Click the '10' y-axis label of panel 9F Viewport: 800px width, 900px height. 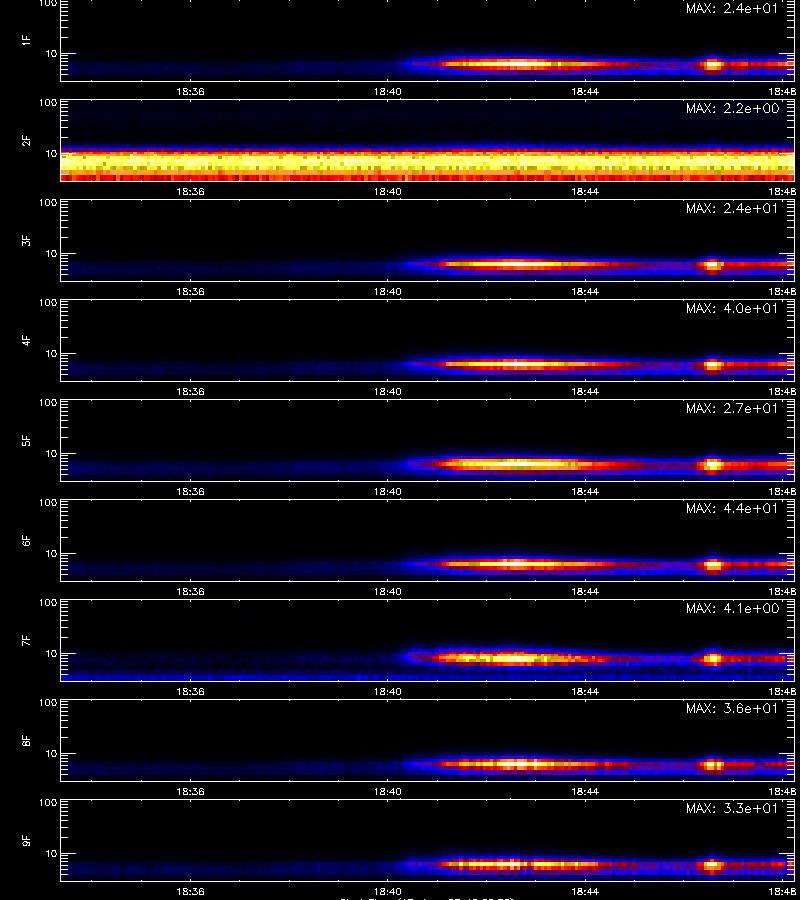point(52,854)
